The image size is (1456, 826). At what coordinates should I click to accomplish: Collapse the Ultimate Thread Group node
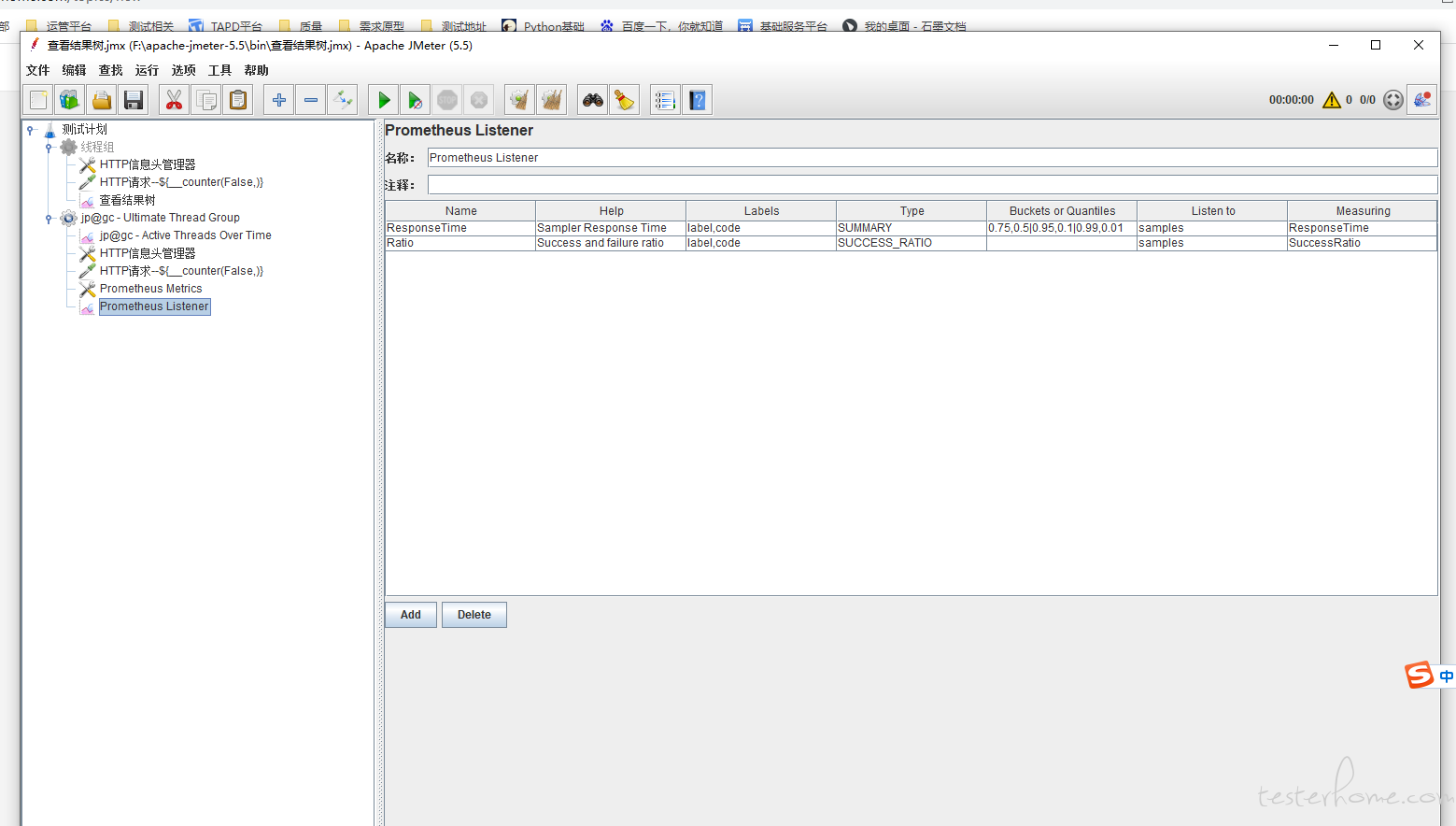(x=49, y=219)
